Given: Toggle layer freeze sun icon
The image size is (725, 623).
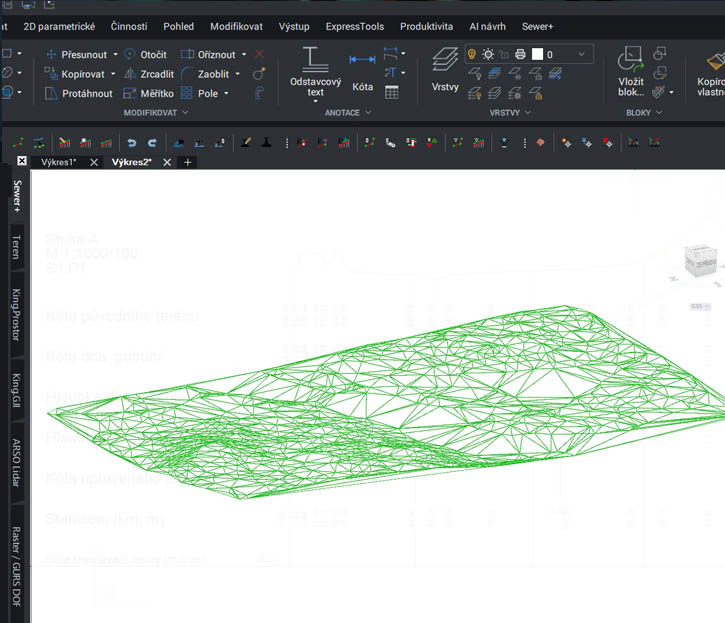Looking at the screenshot, I should [488, 54].
